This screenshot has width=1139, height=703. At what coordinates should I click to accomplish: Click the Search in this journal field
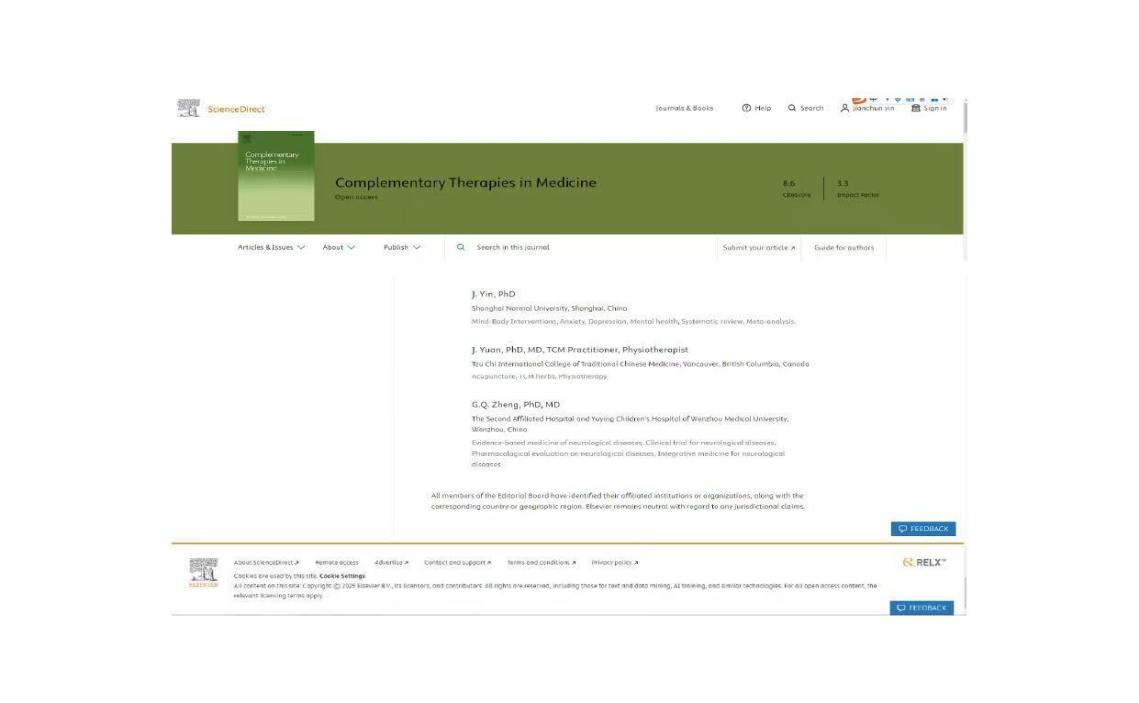tap(580, 247)
